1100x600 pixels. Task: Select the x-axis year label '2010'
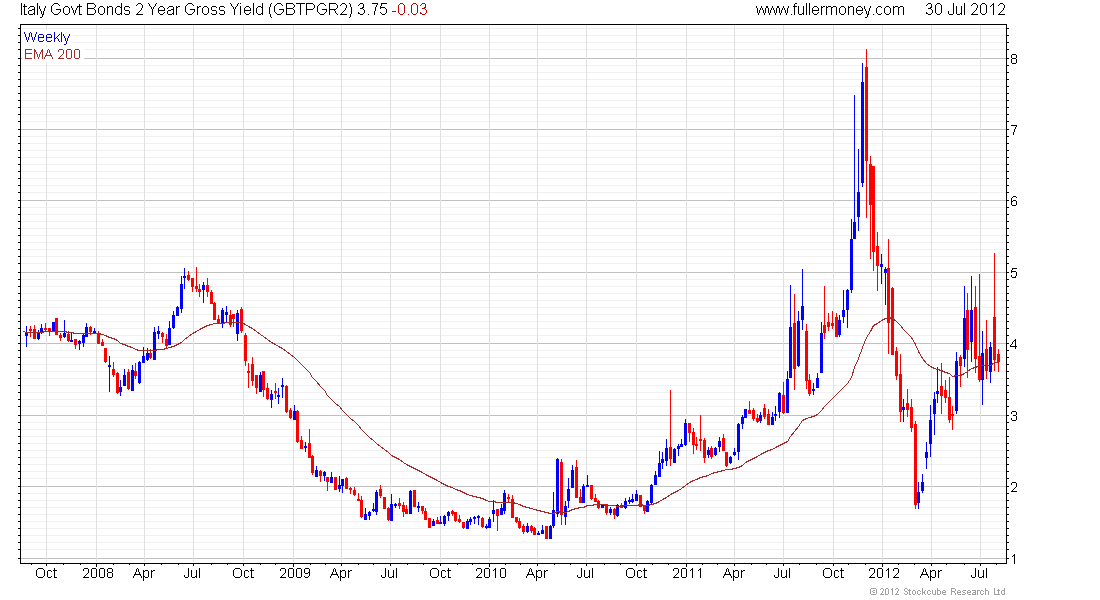point(490,573)
